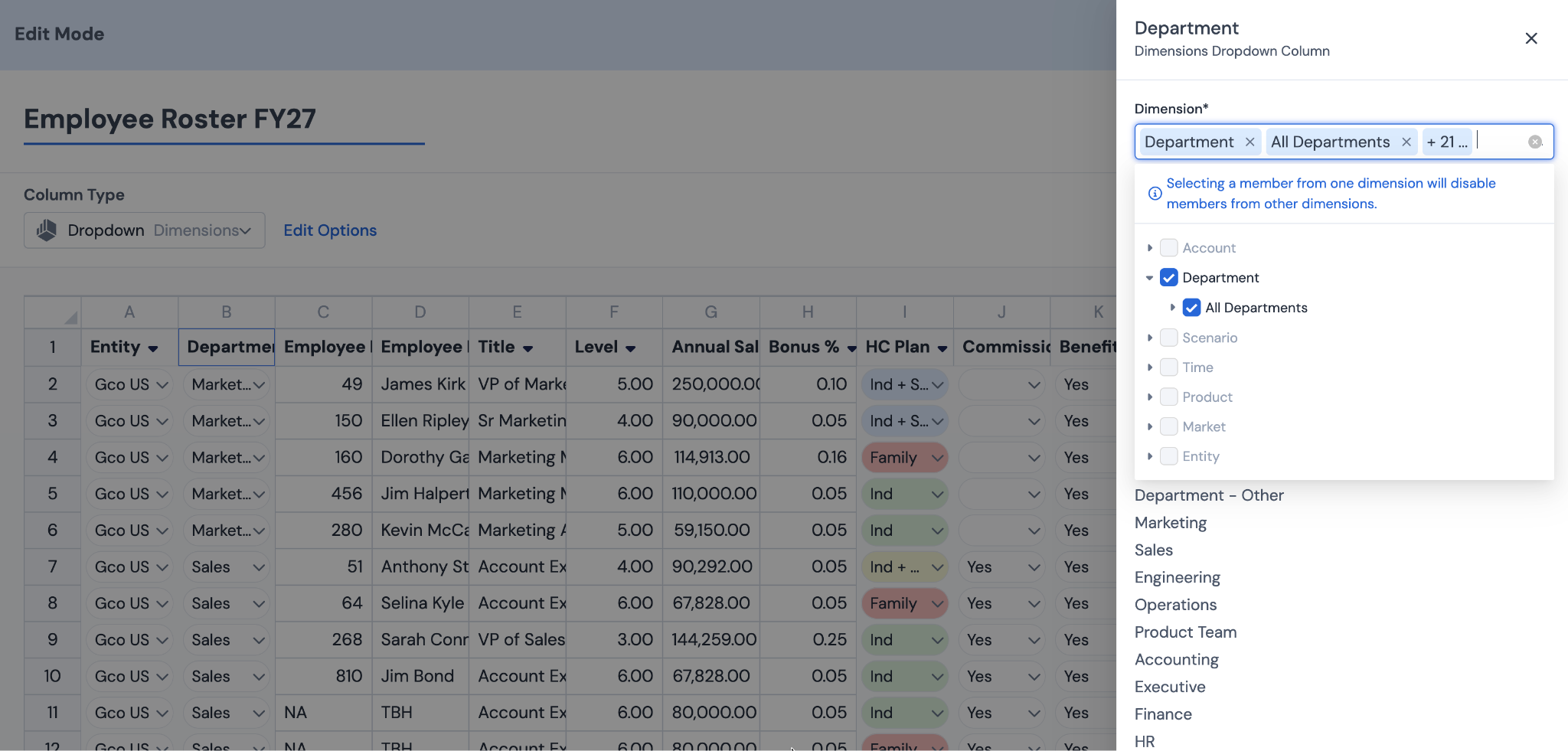Open the Bonus % column header menu arrow

(851, 348)
